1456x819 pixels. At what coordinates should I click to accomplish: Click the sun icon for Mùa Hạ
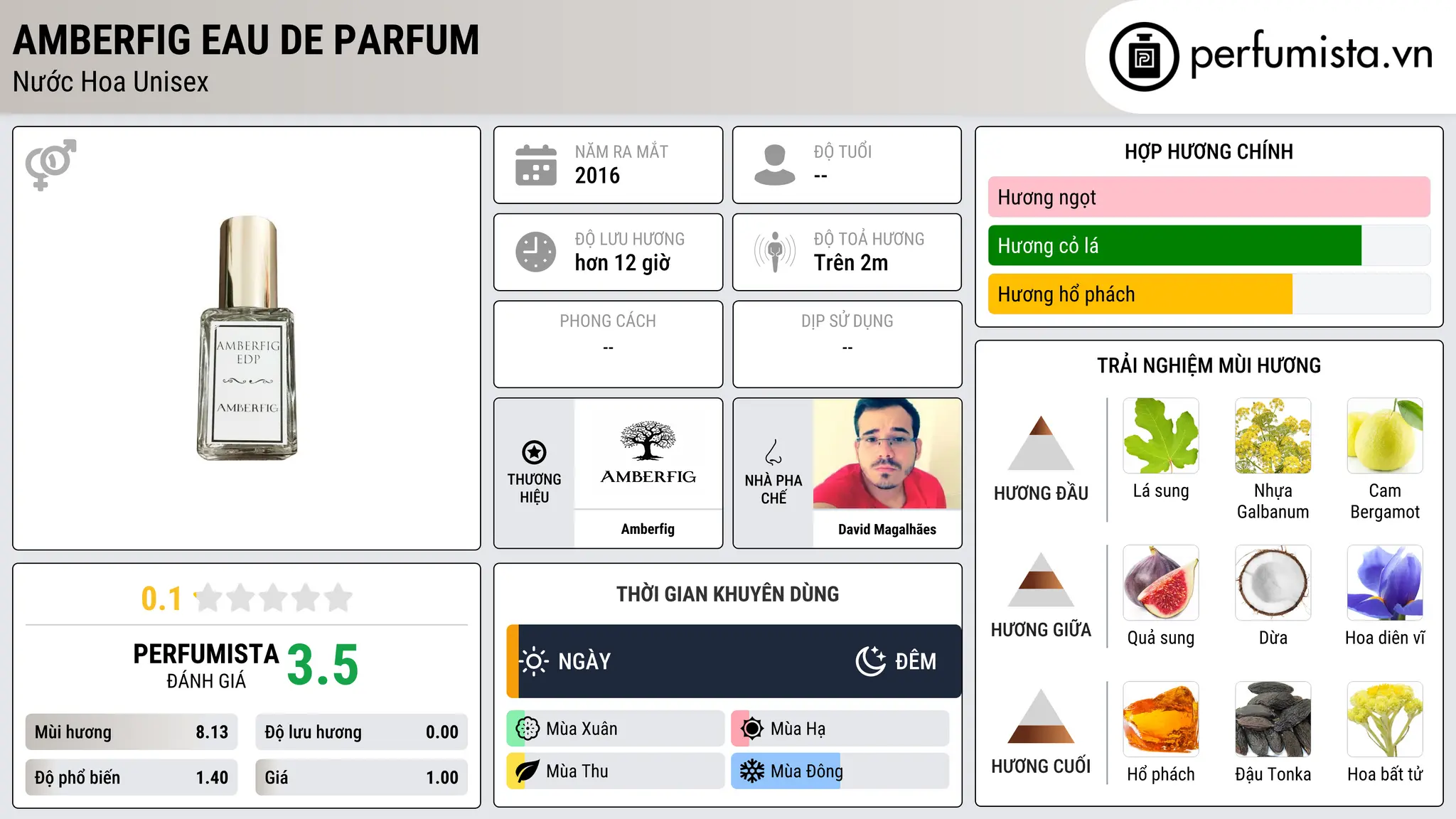click(x=752, y=729)
